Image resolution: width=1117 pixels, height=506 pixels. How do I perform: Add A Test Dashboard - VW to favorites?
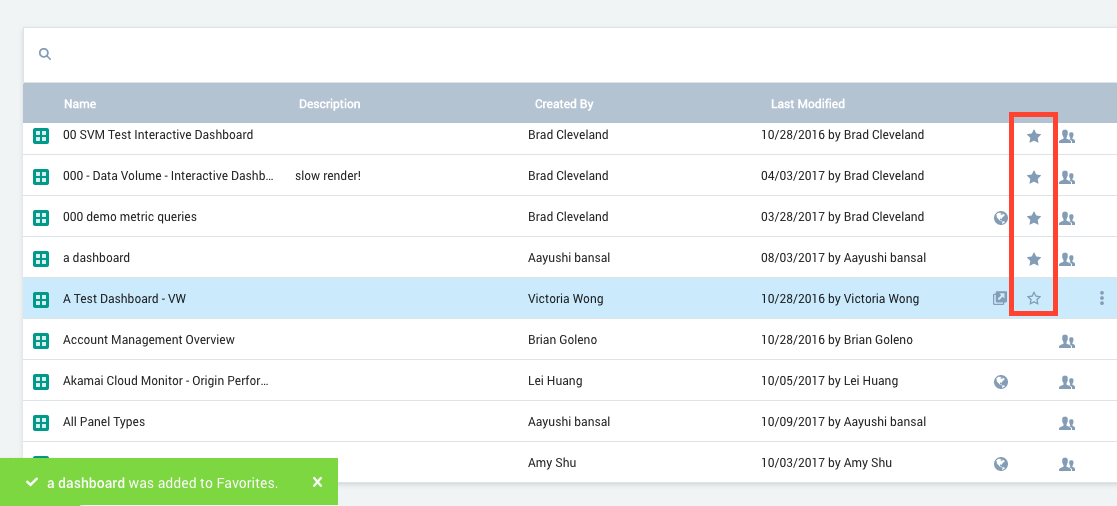tap(1034, 298)
